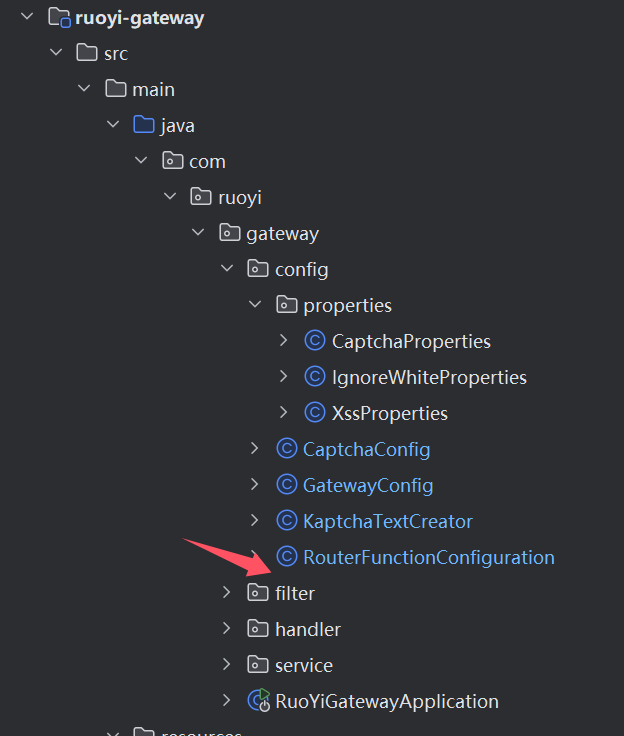Screen dimensions: 624x736
Task: Select the IgnoreWhiteProperties file
Action: click(429, 377)
